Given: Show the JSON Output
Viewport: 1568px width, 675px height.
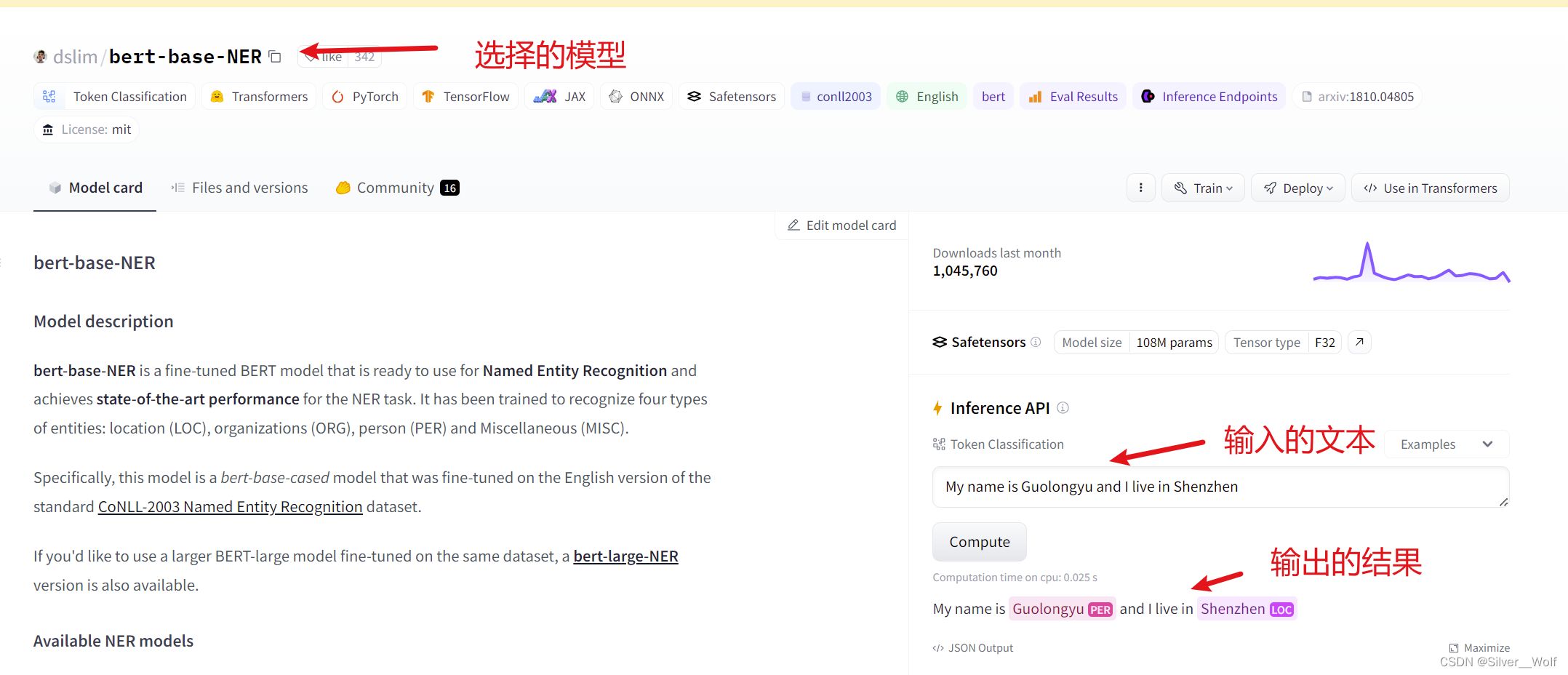Looking at the screenshot, I should (x=973, y=648).
